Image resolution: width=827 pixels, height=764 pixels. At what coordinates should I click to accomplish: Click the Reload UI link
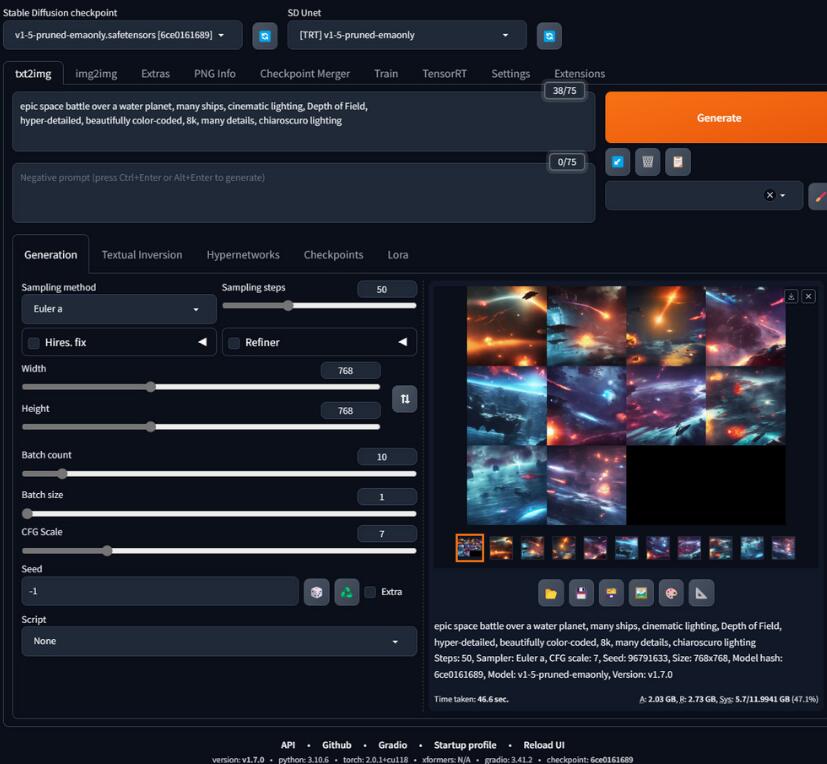tap(545, 745)
